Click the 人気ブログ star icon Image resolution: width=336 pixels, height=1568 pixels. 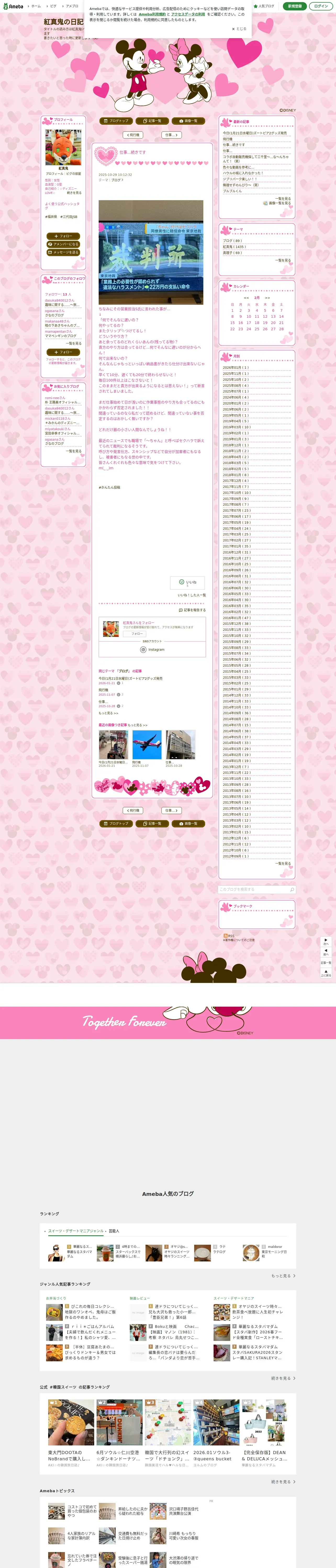click(255, 6)
